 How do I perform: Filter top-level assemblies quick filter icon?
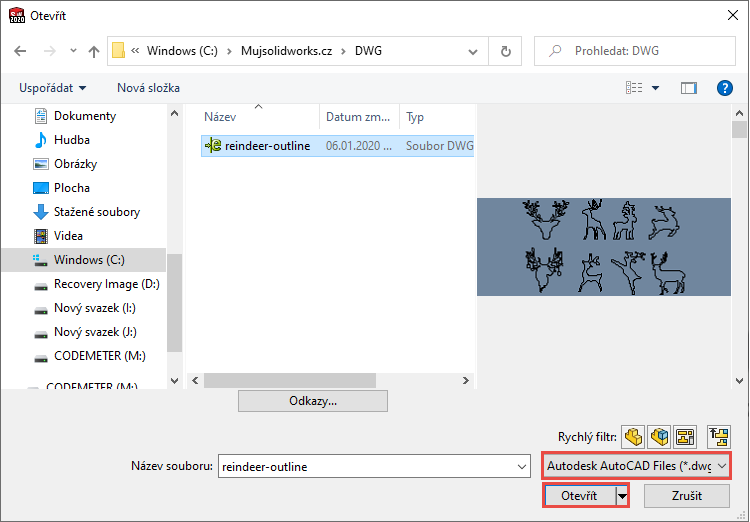point(719,437)
